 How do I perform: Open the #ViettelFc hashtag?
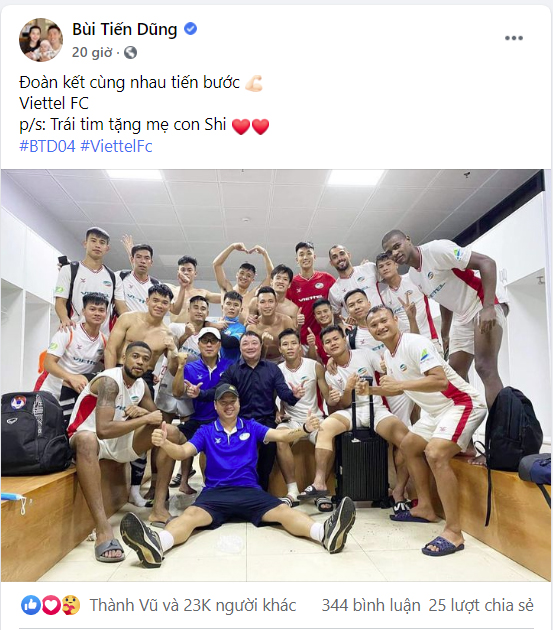click(x=117, y=146)
